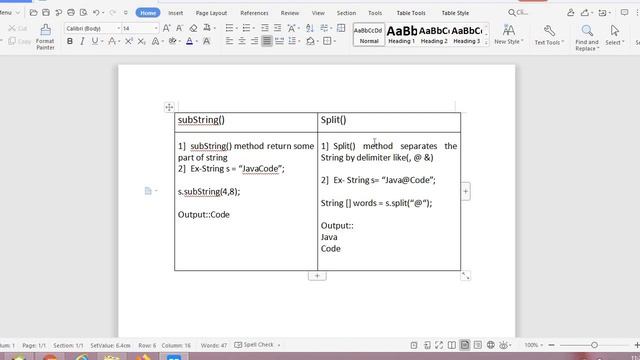Align text right
640x360 pixels.
point(254,41)
